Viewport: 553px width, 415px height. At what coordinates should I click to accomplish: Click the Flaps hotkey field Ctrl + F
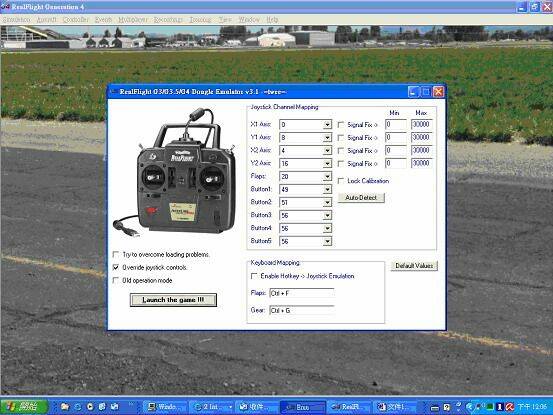[x=302, y=293]
